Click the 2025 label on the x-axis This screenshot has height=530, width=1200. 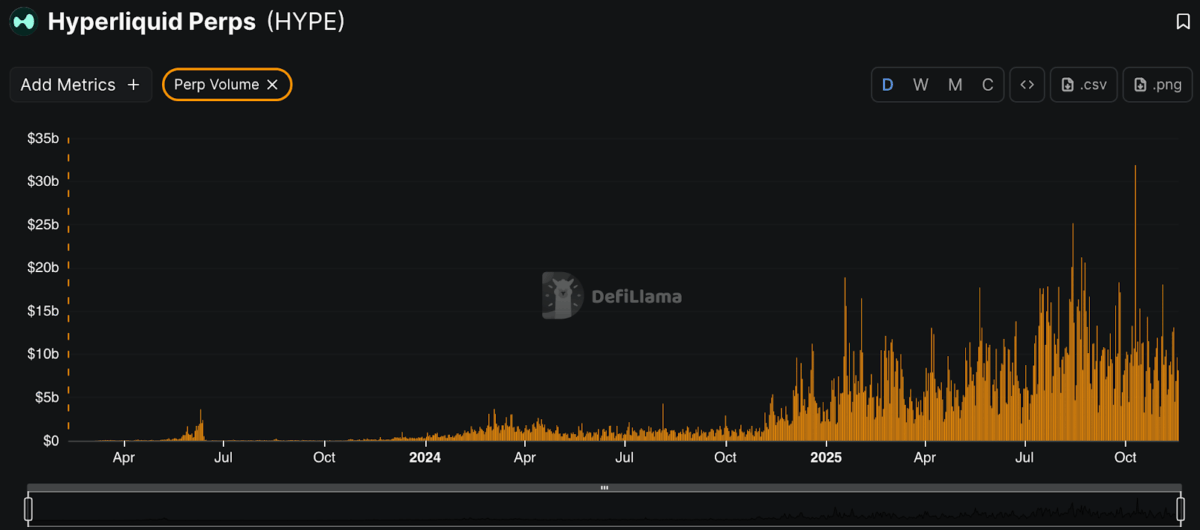coord(826,458)
